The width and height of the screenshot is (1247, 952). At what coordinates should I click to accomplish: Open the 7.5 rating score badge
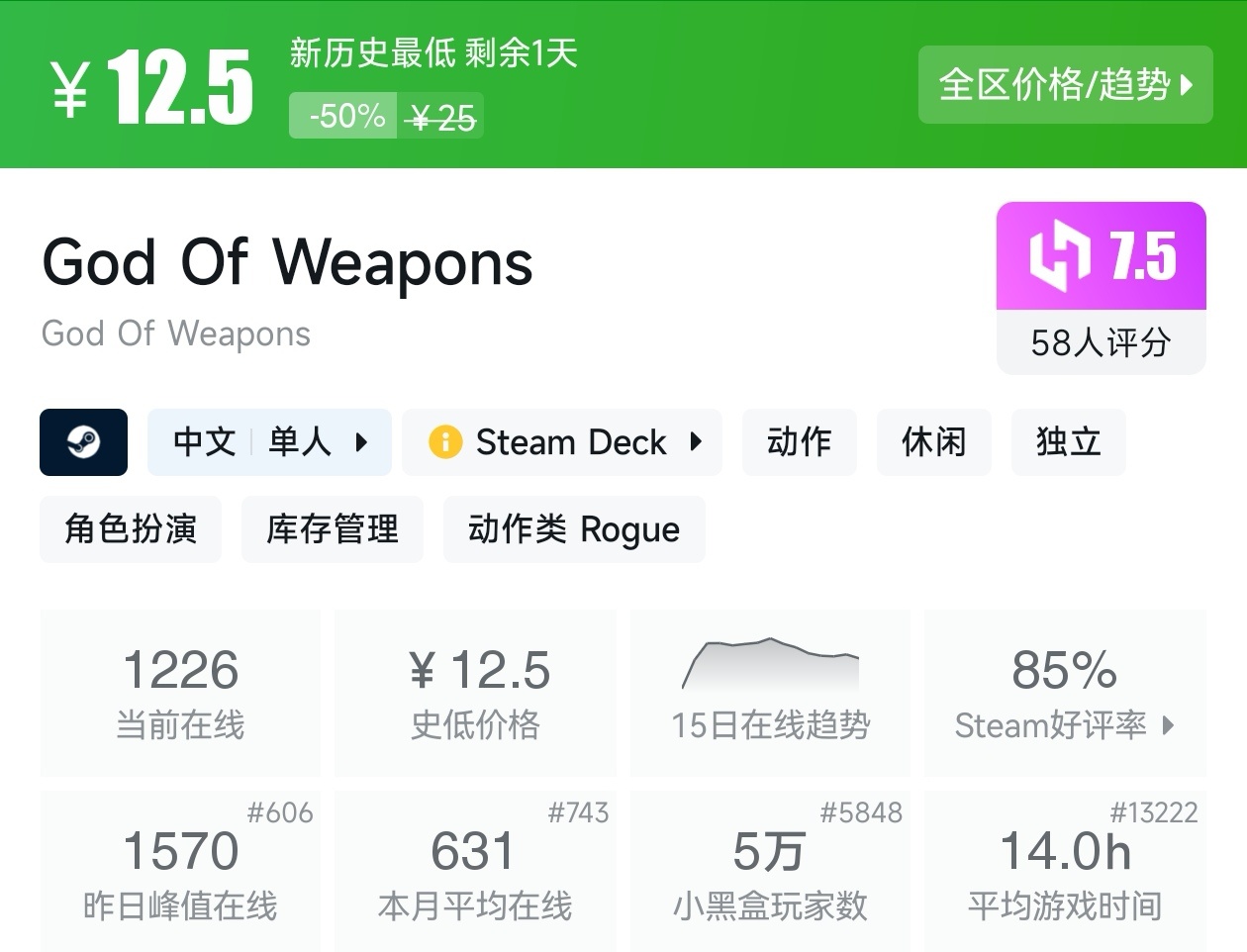[1142, 256]
